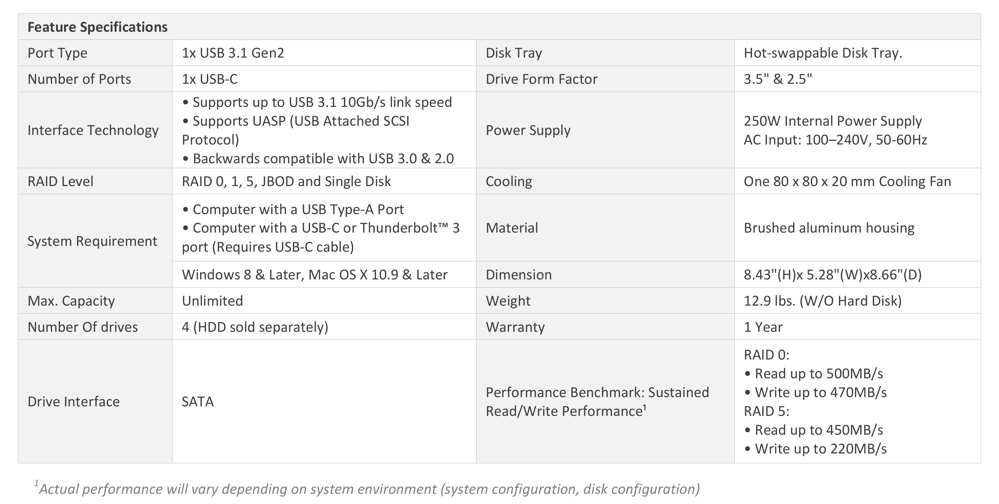The height and width of the screenshot is (504, 999).
Task: Select the Max. Capacity Unlimited value
Action: pyautogui.click(x=212, y=301)
